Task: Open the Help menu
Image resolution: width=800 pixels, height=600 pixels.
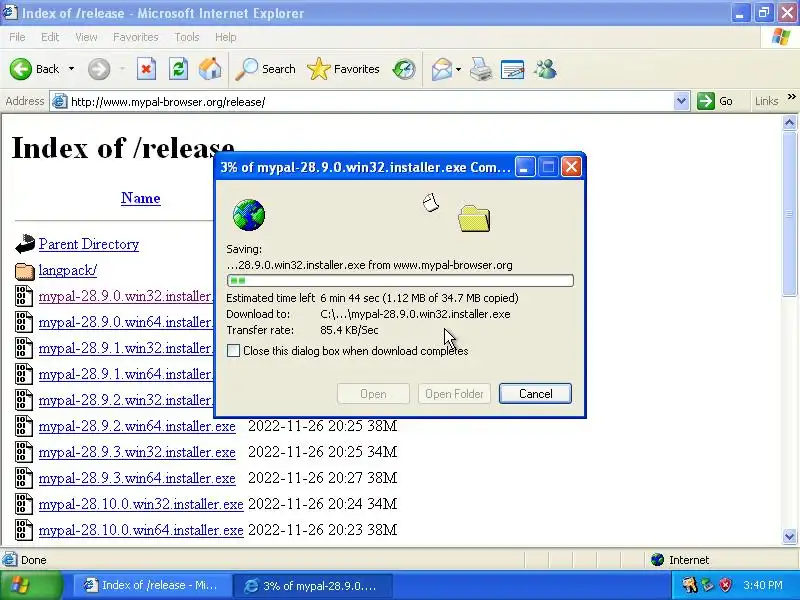Action: [226, 37]
